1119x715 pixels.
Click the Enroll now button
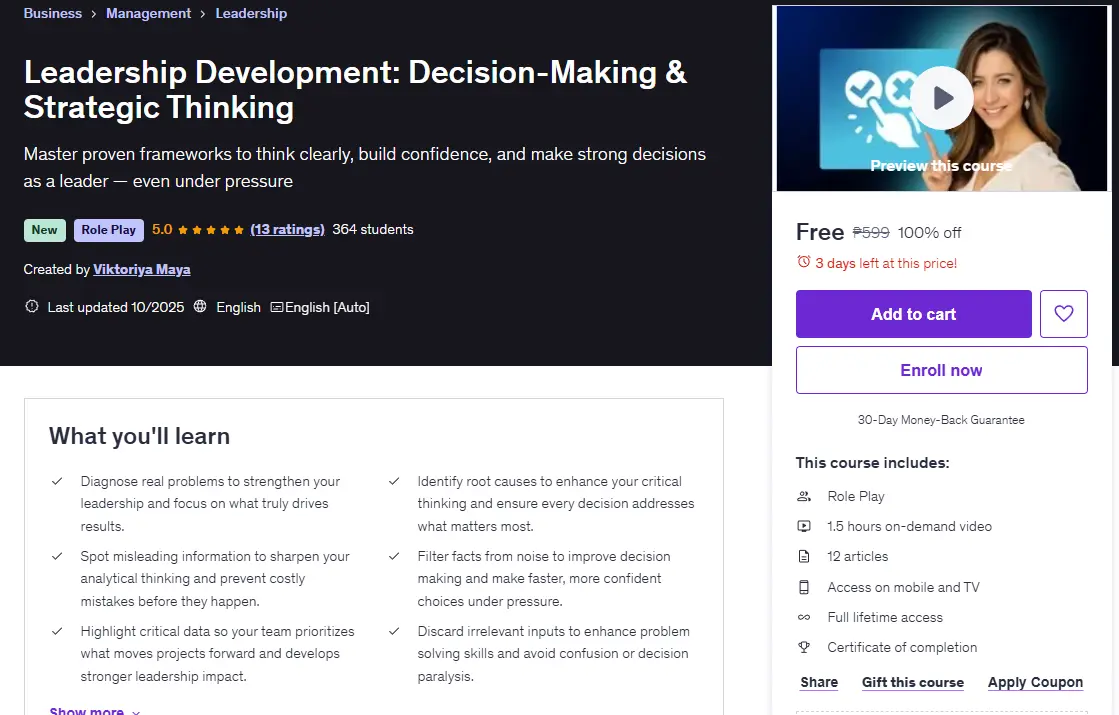(941, 370)
